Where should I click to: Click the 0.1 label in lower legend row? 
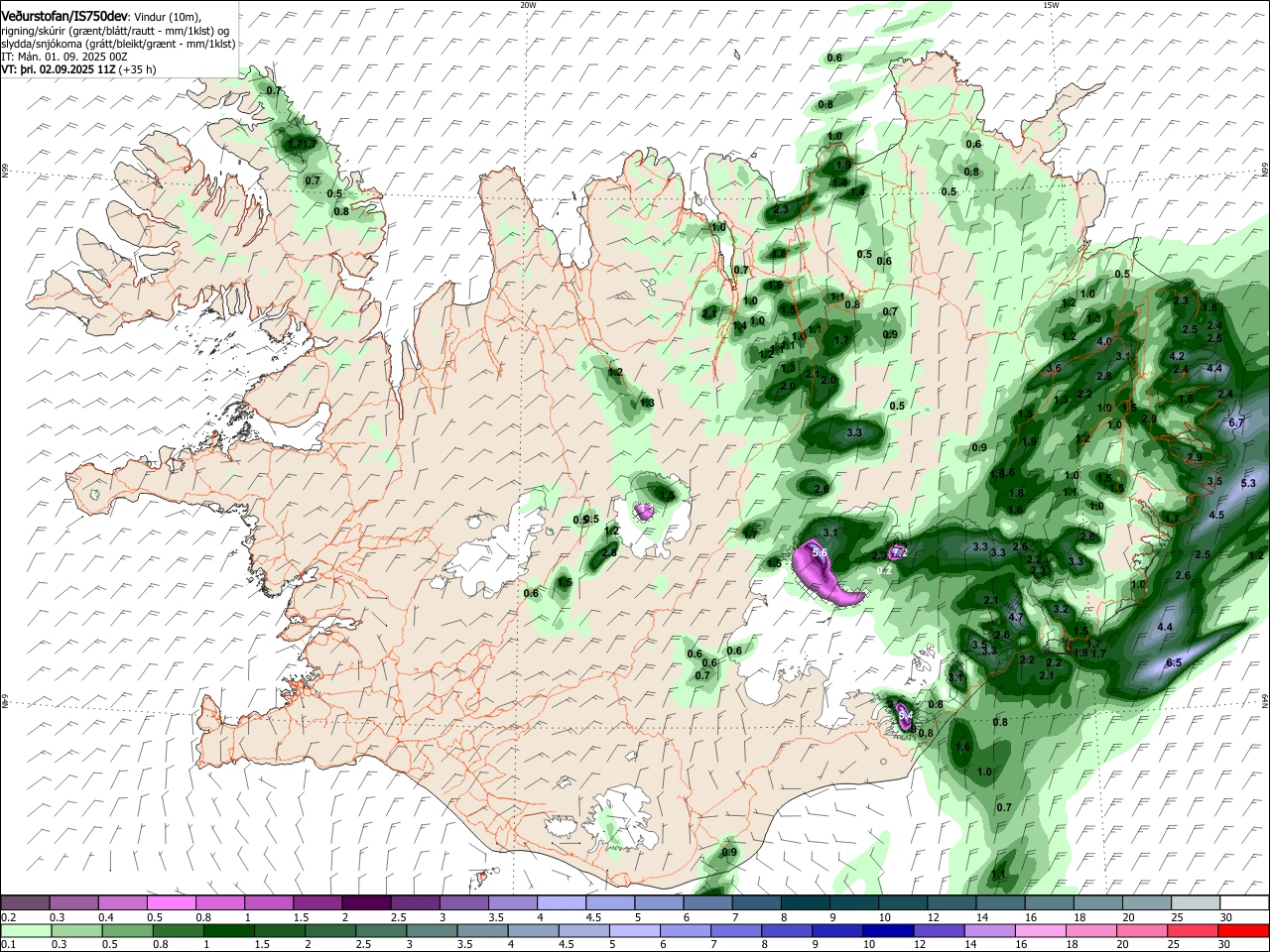(8, 945)
